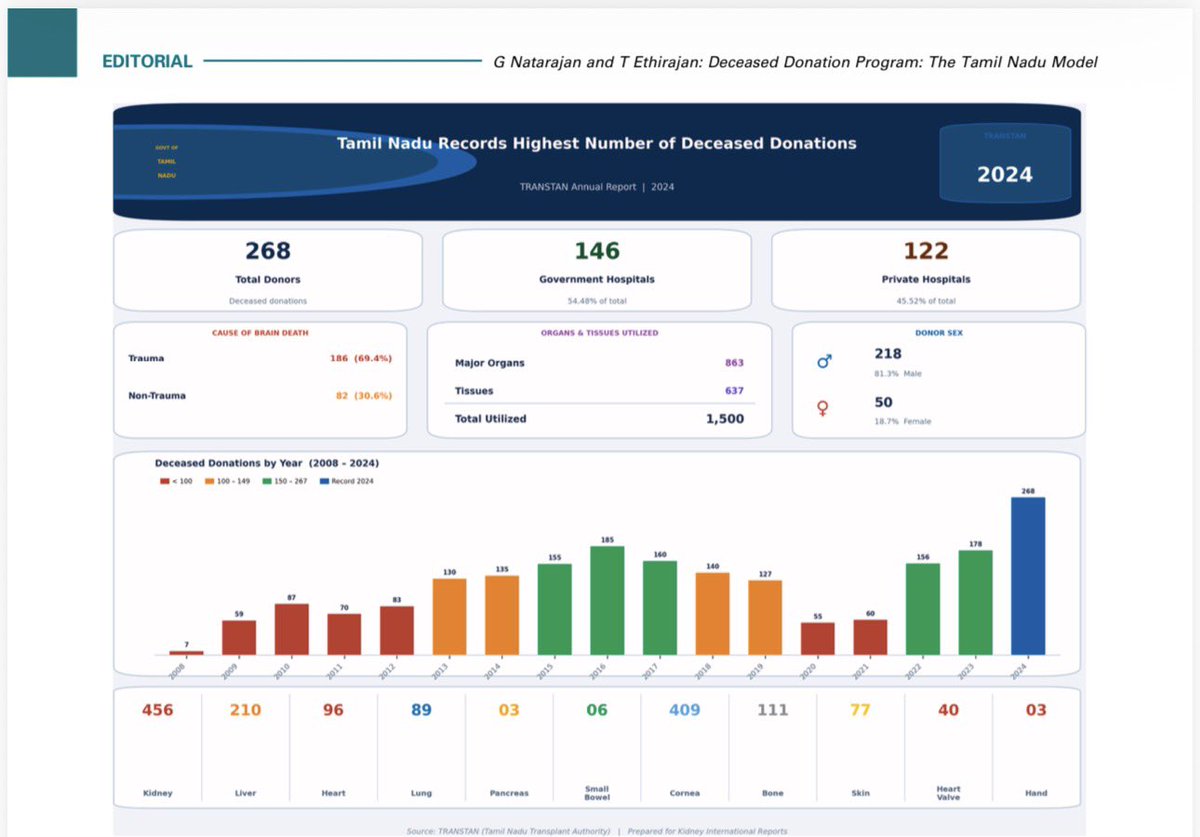Click the Liver count '210'
Screen dimensions: 1200x837
click(x=245, y=710)
